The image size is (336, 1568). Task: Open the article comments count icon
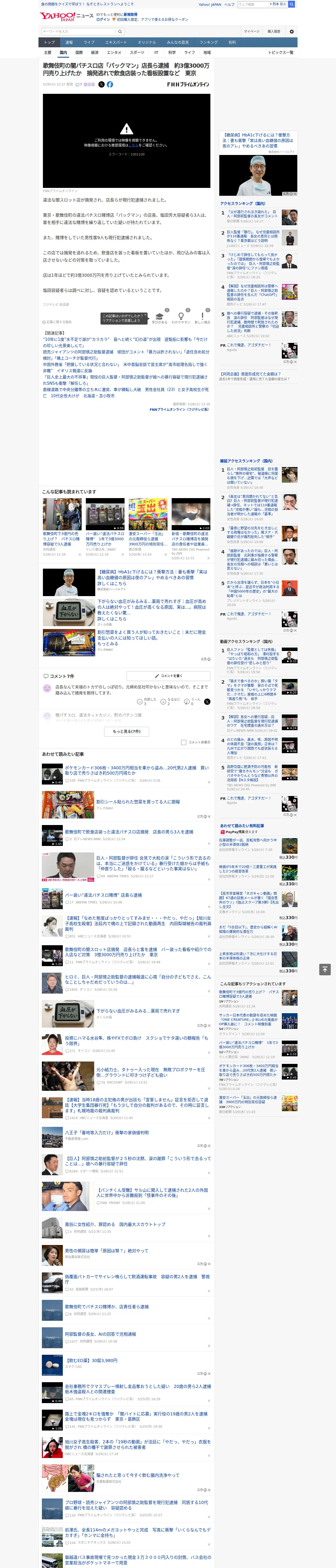coord(79,85)
